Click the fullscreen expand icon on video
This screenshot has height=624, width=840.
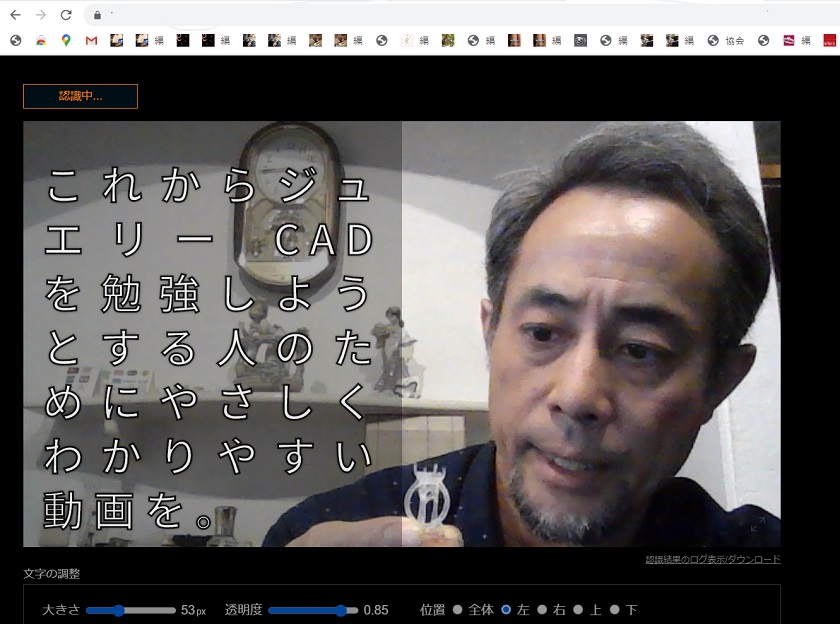point(757,524)
